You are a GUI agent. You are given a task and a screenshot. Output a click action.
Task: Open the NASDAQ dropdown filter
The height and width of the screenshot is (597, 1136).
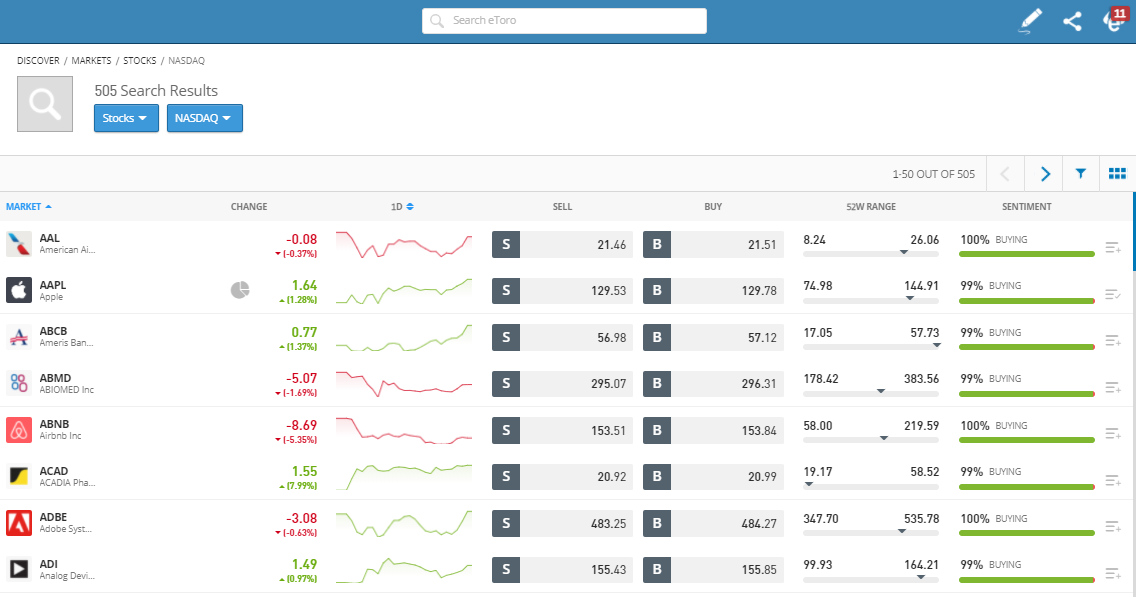click(x=204, y=118)
